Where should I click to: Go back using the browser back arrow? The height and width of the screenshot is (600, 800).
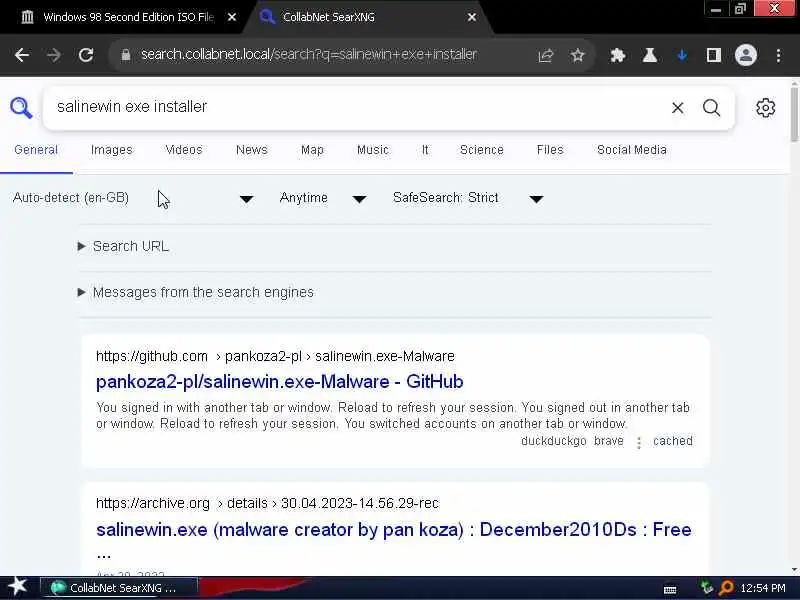[22, 55]
